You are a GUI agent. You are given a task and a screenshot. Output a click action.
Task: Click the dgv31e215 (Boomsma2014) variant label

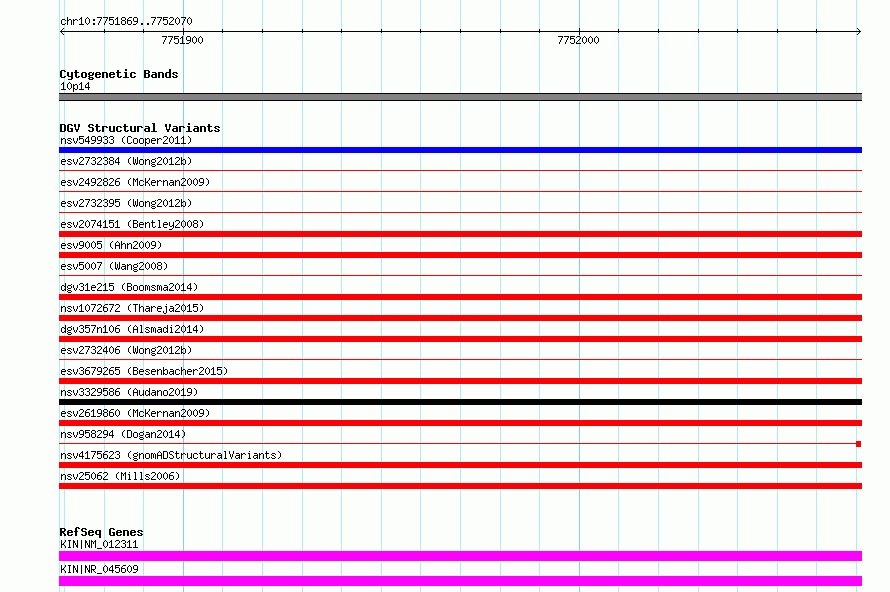point(129,287)
